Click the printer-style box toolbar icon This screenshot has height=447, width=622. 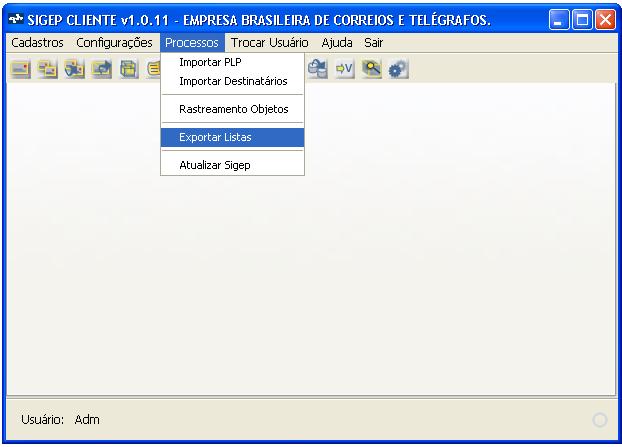click(x=129, y=69)
